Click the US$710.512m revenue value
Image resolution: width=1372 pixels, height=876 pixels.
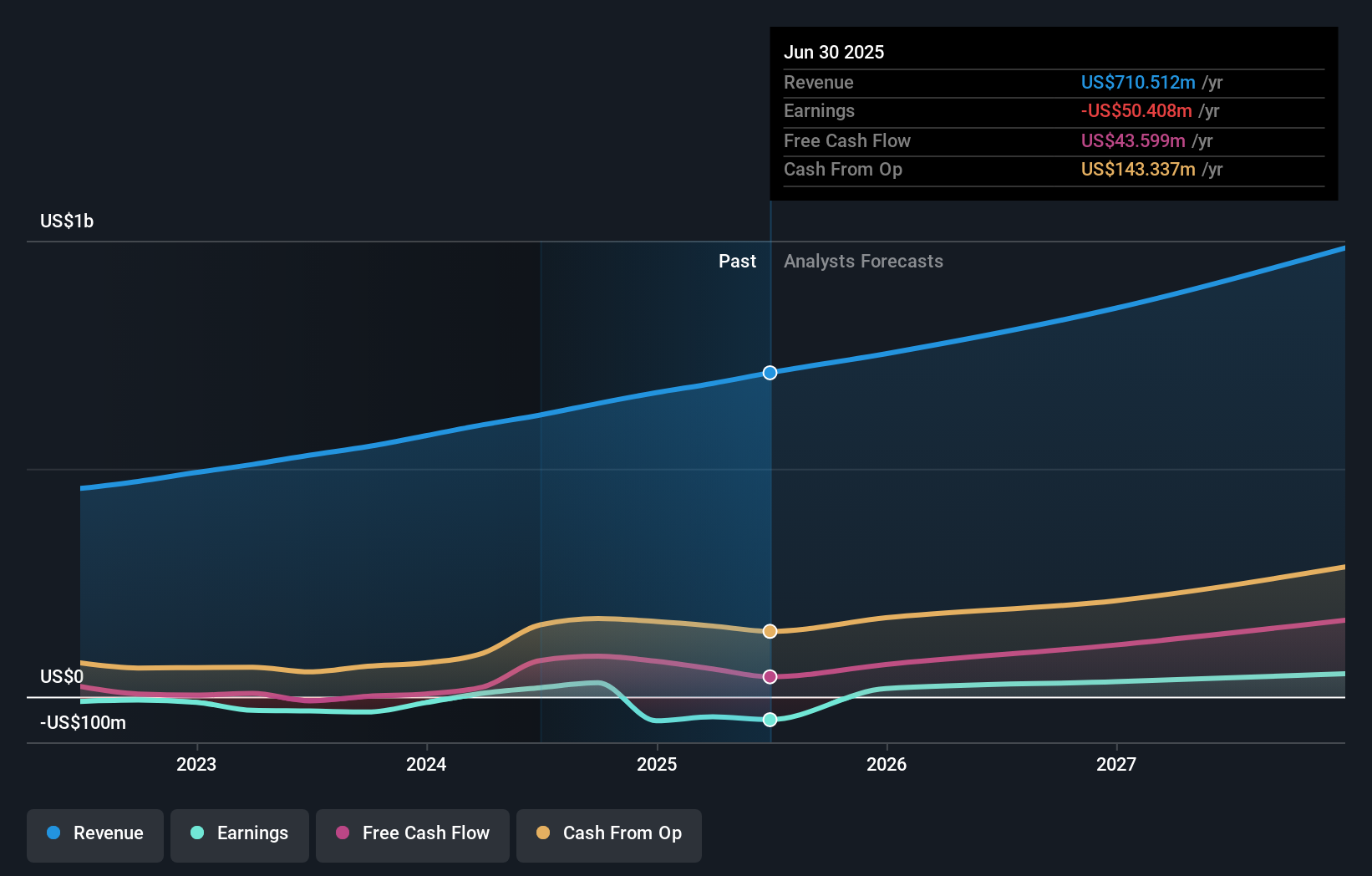point(1137,82)
